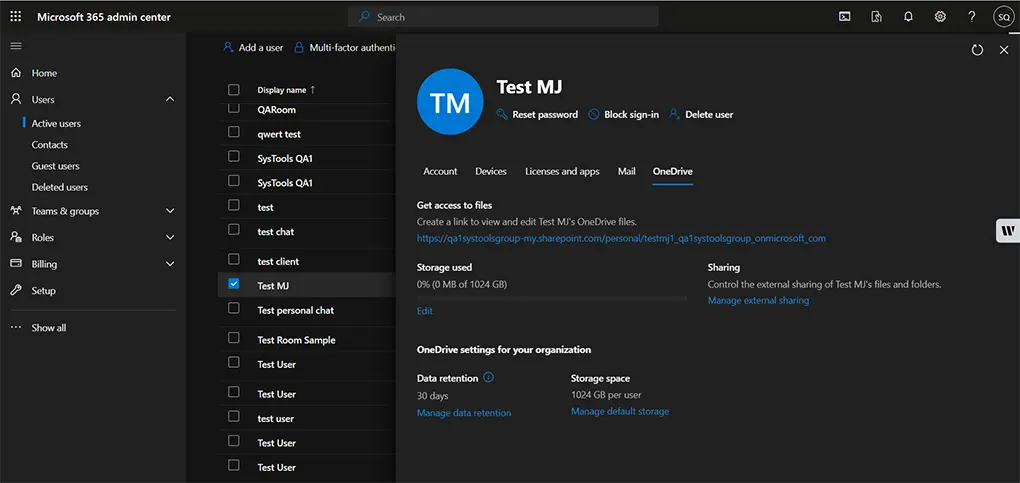Click the Add a user icon
The height and width of the screenshot is (483, 1020).
[228, 48]
